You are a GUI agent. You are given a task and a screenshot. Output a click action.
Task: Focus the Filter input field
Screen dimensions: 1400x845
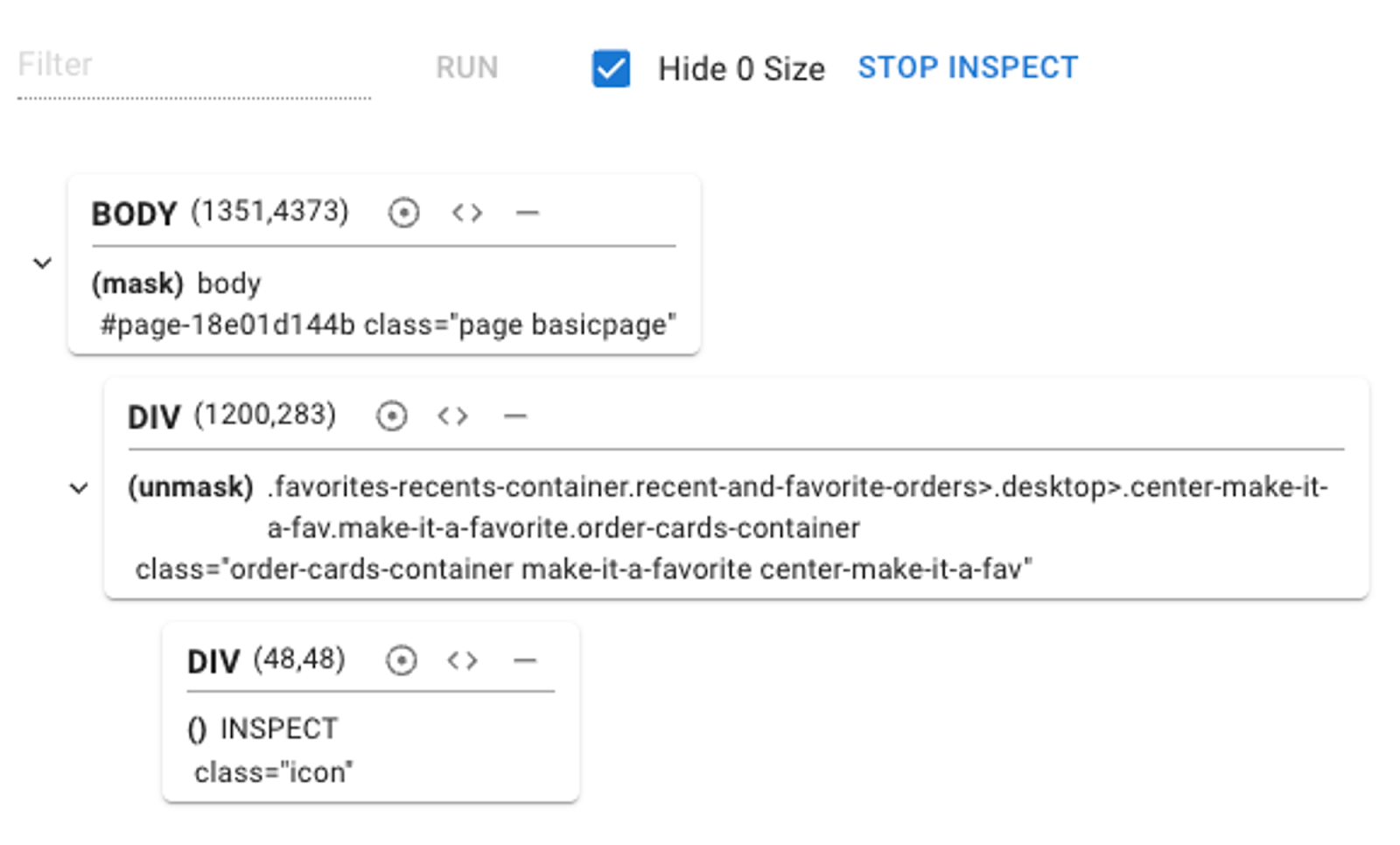(194, 67)
